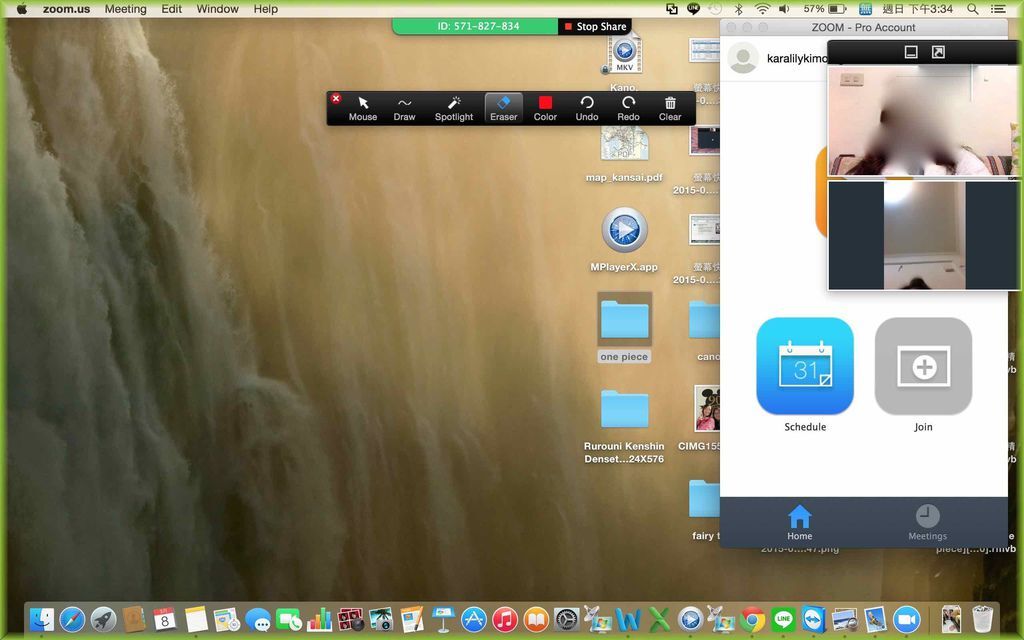Open Microsoft Word from the dock
The width and height of the screenshot is (1024, 640).
(628, 619)
